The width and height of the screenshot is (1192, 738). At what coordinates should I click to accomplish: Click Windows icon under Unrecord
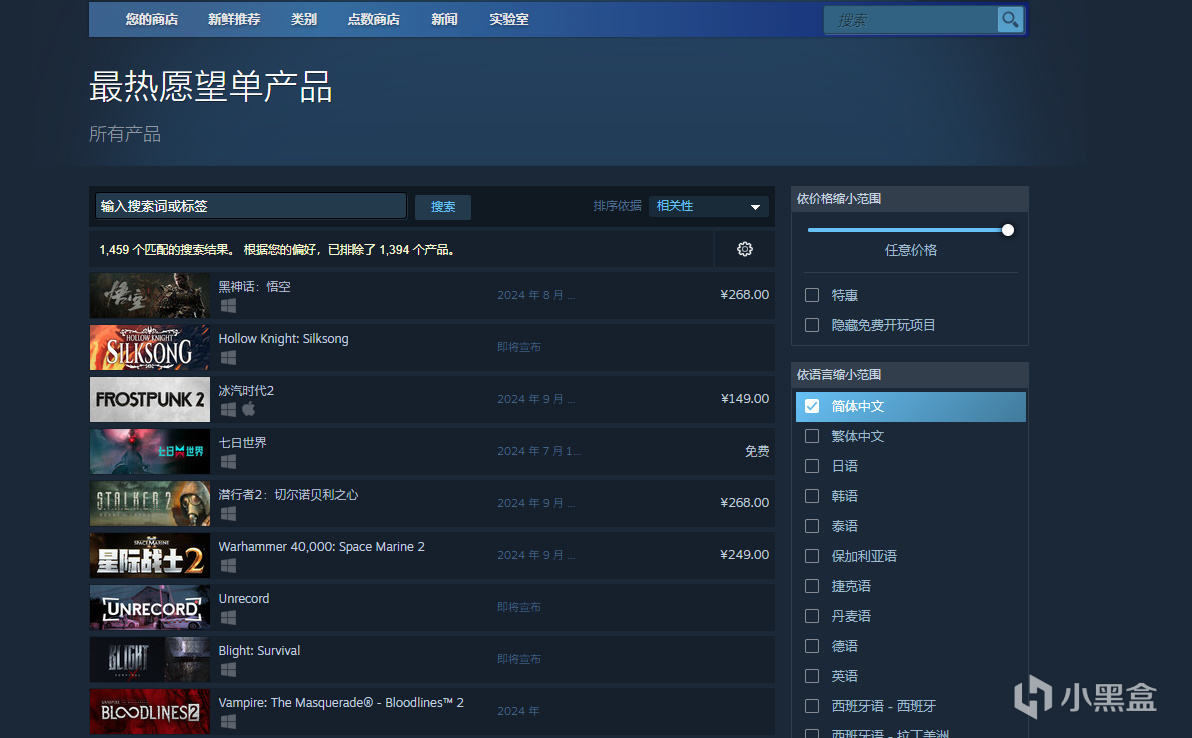[228, 618]
